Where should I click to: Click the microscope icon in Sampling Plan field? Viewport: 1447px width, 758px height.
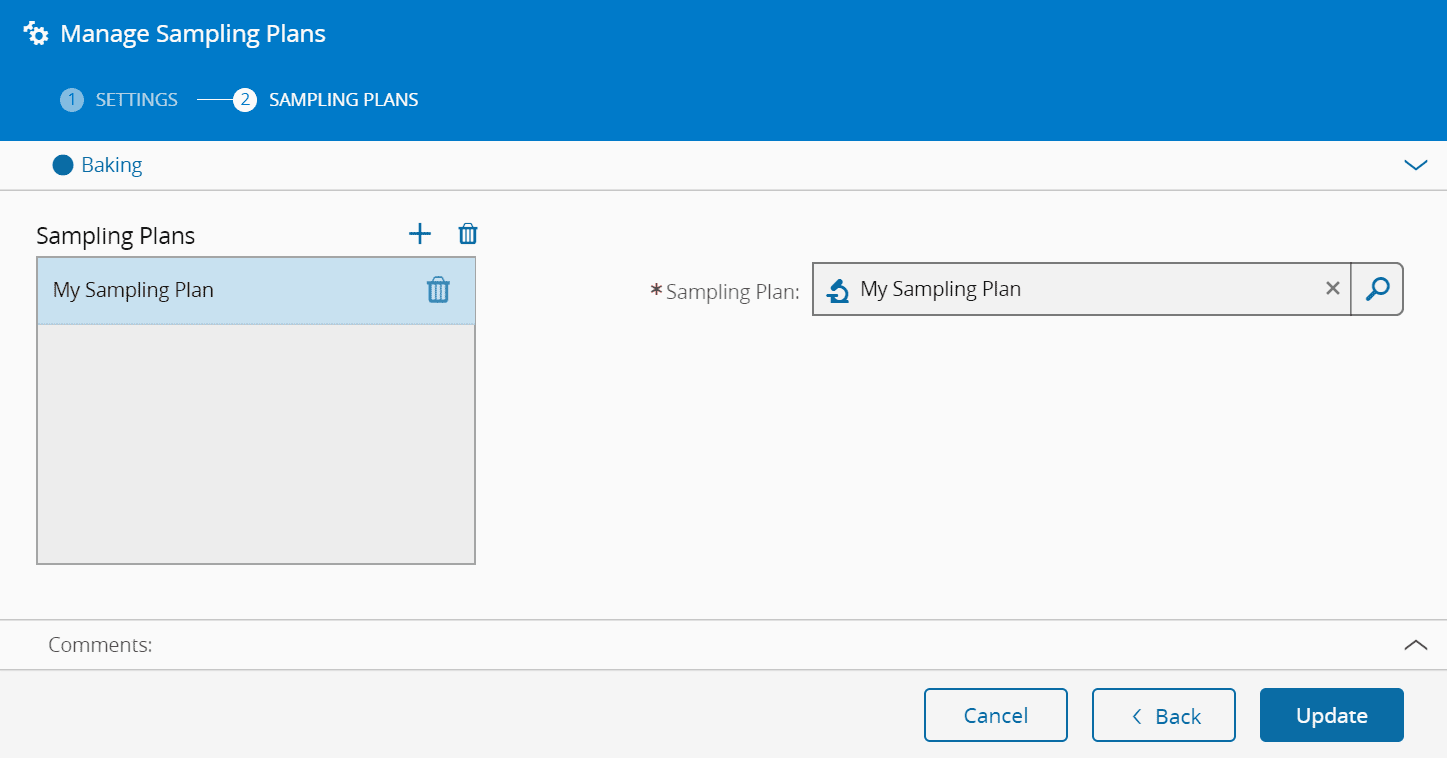point(838,290)
